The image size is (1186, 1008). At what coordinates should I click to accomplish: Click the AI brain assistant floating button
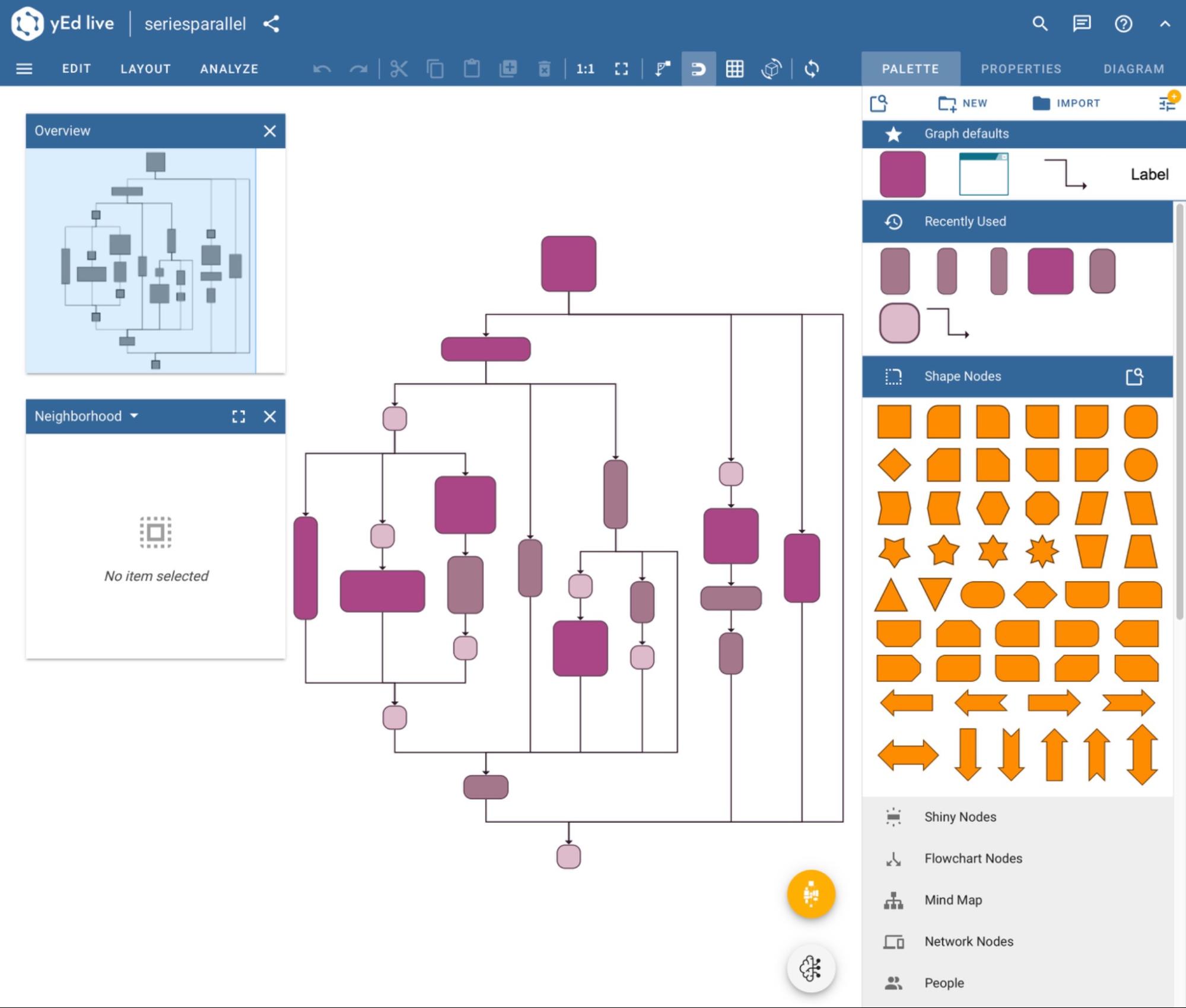click(x=810, y=968)
